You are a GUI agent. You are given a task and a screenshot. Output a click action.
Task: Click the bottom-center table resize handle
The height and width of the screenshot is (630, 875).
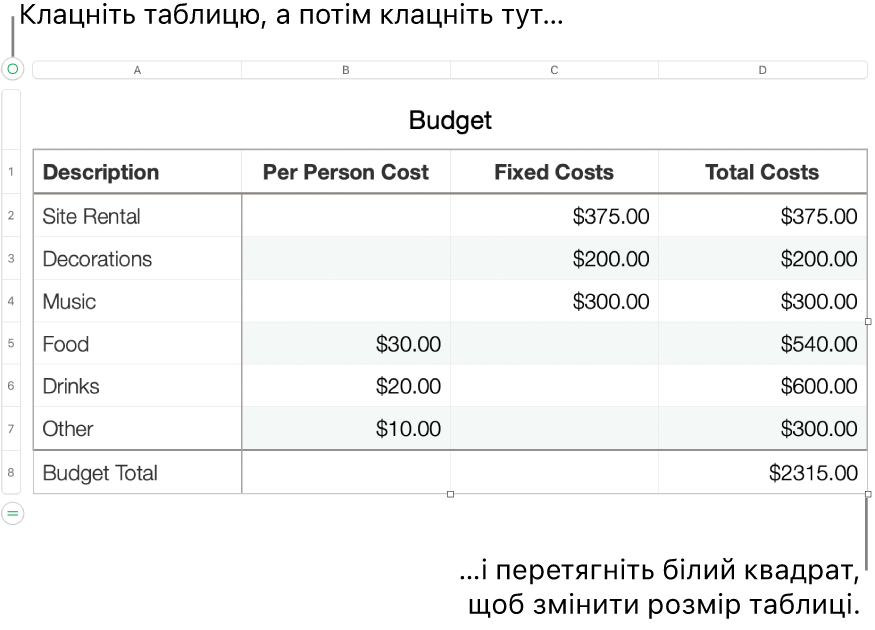pyautogui.click(x=450, y=494)
